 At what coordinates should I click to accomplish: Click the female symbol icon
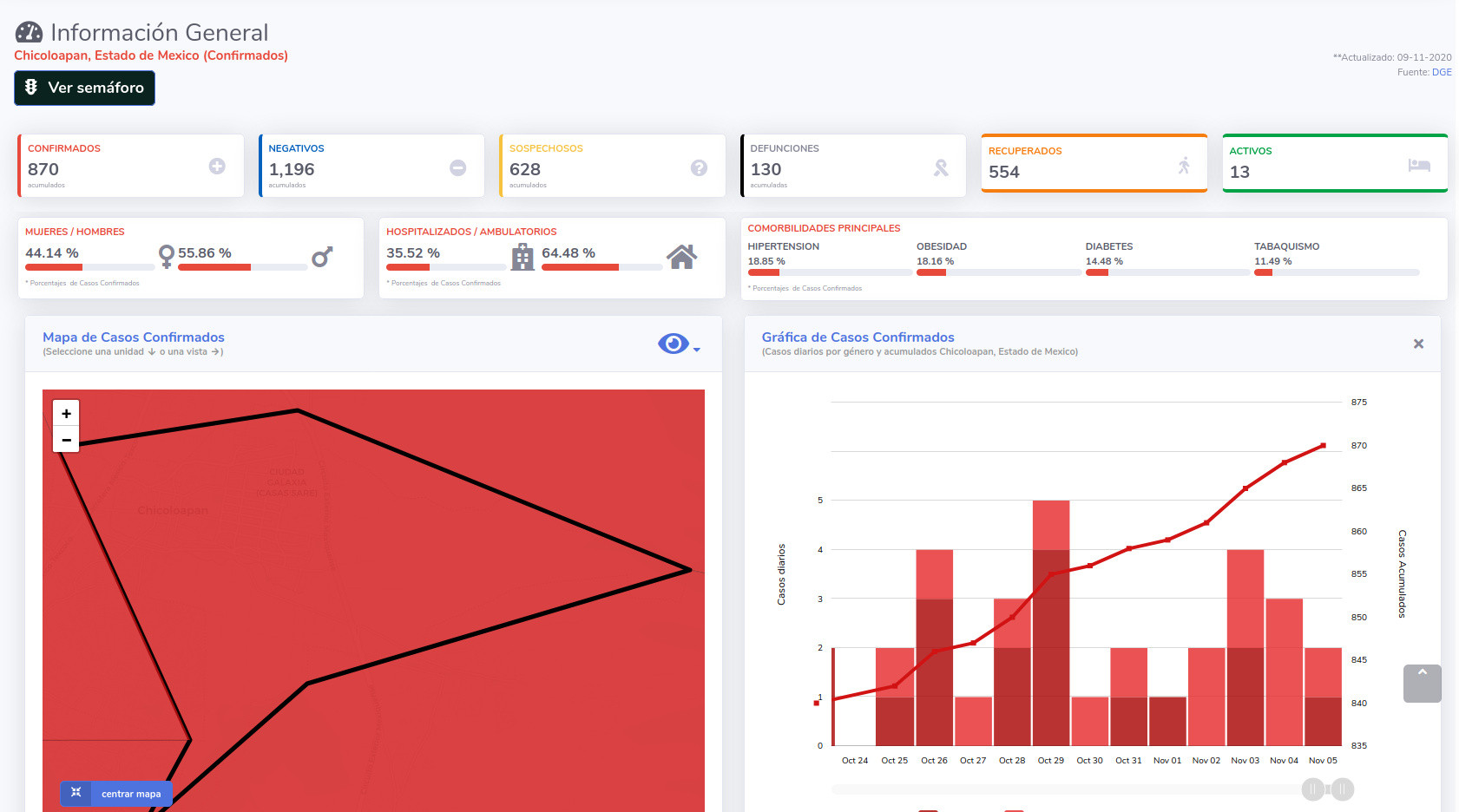coord(167,256)
